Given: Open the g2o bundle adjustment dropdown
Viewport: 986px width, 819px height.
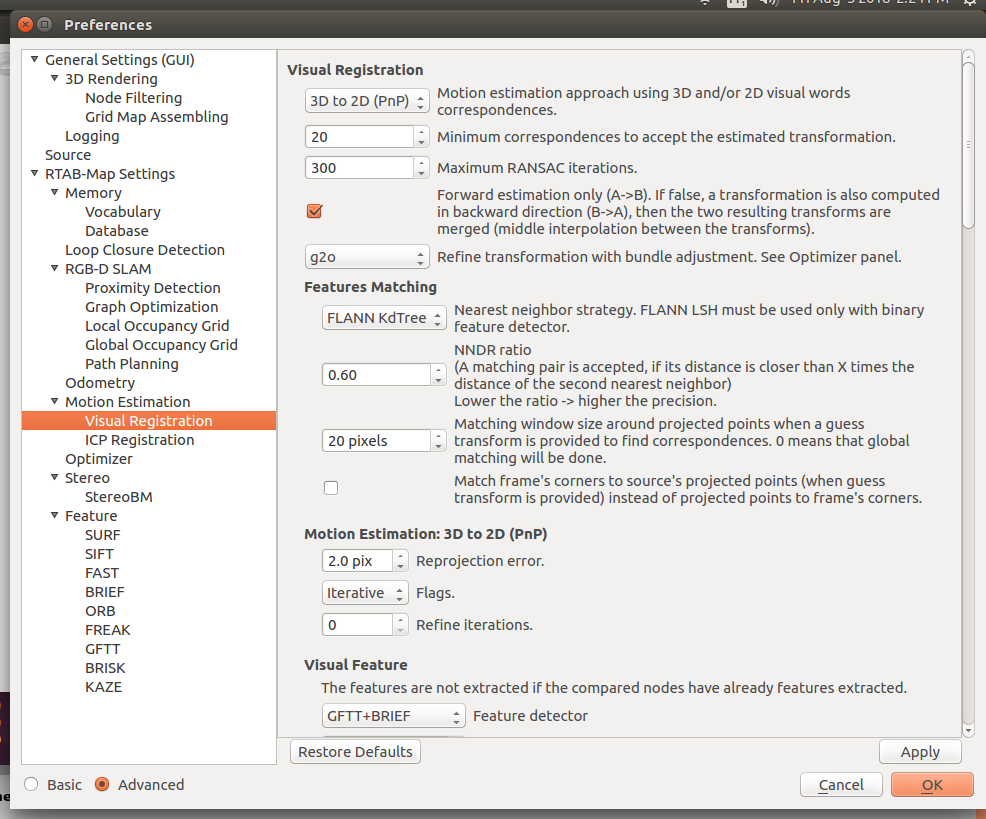Looking at the screenshot, I should click(x=366, y=257).
